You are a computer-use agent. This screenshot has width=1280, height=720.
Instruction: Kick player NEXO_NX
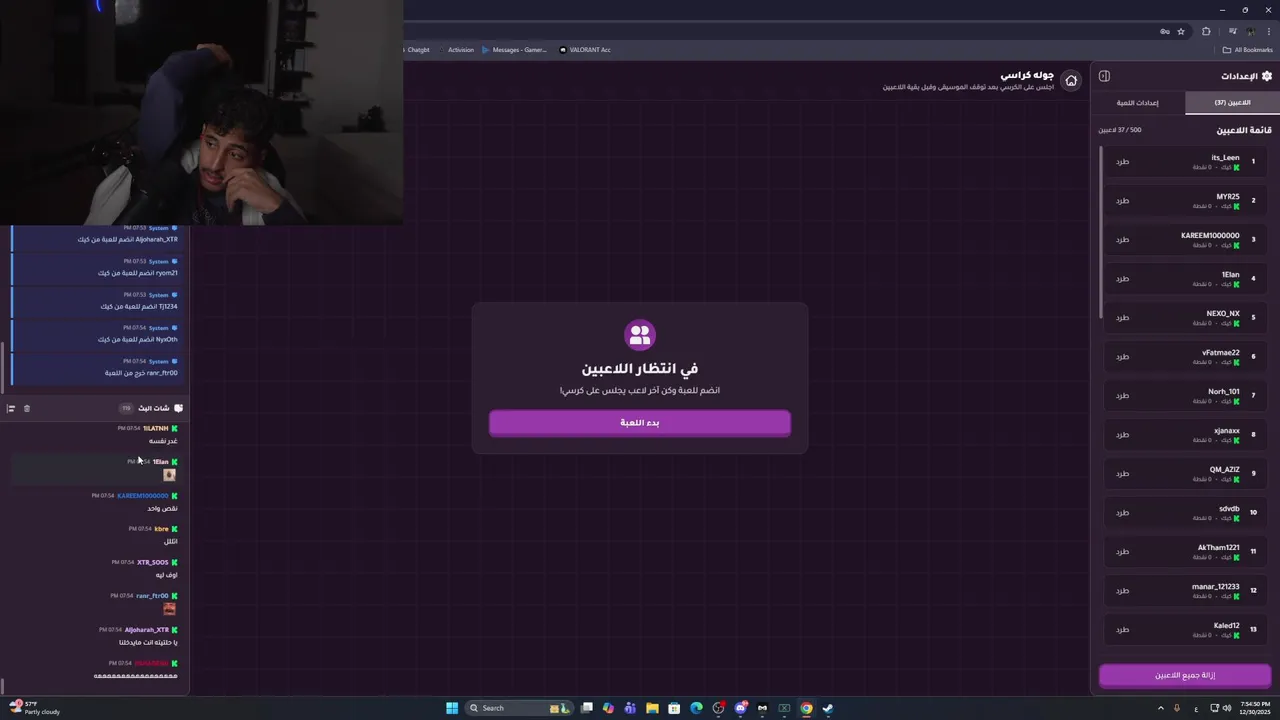1122,318
